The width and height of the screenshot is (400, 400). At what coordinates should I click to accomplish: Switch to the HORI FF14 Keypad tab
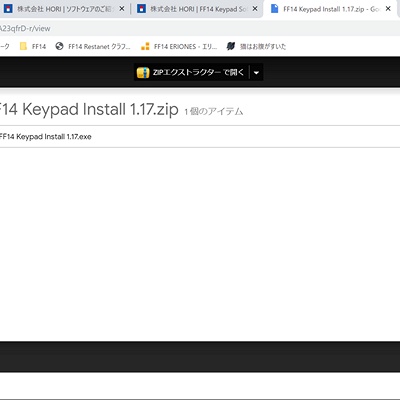[x=197, y=9]
